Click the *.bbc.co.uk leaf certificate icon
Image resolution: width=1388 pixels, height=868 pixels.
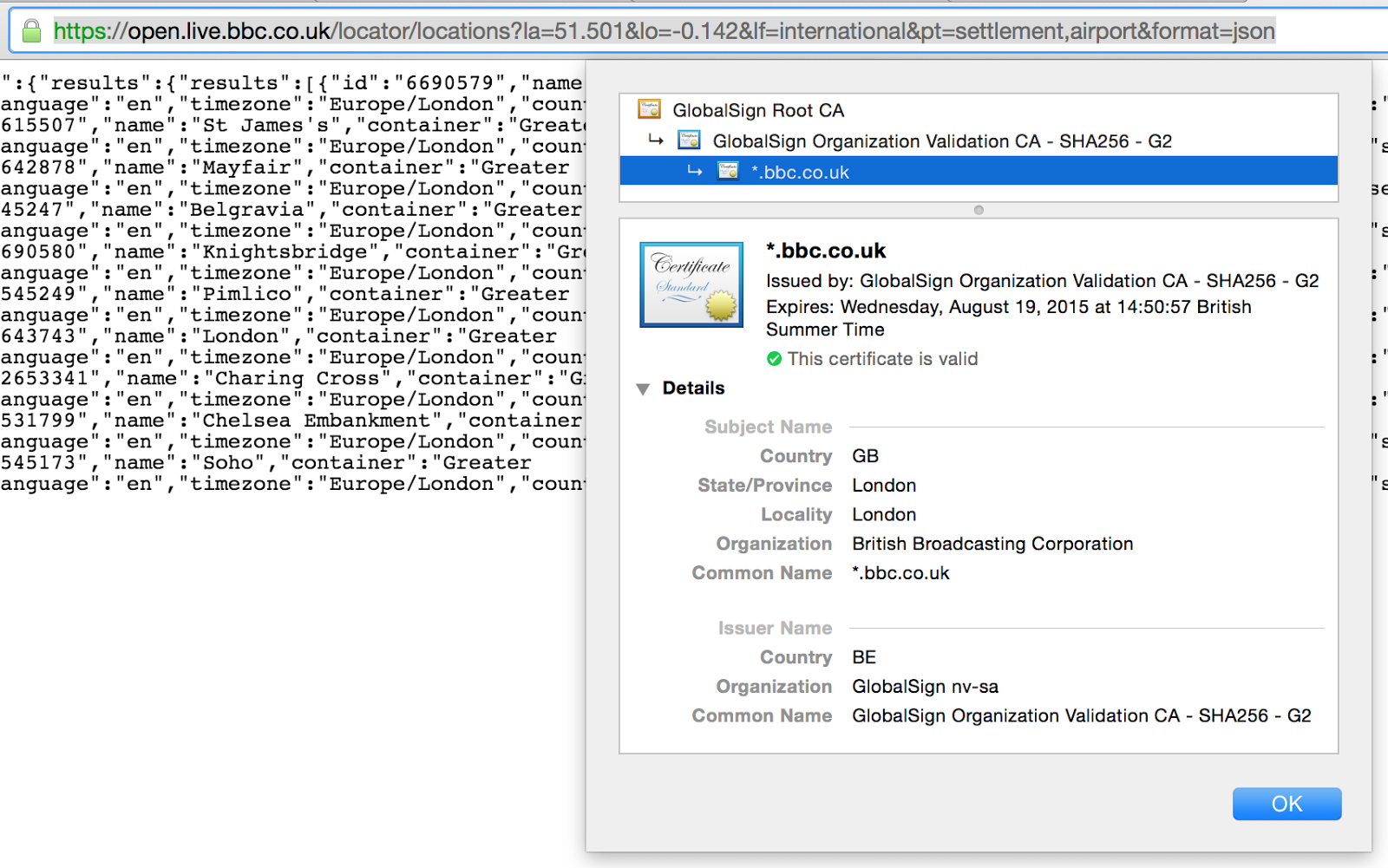pos(728,171)
